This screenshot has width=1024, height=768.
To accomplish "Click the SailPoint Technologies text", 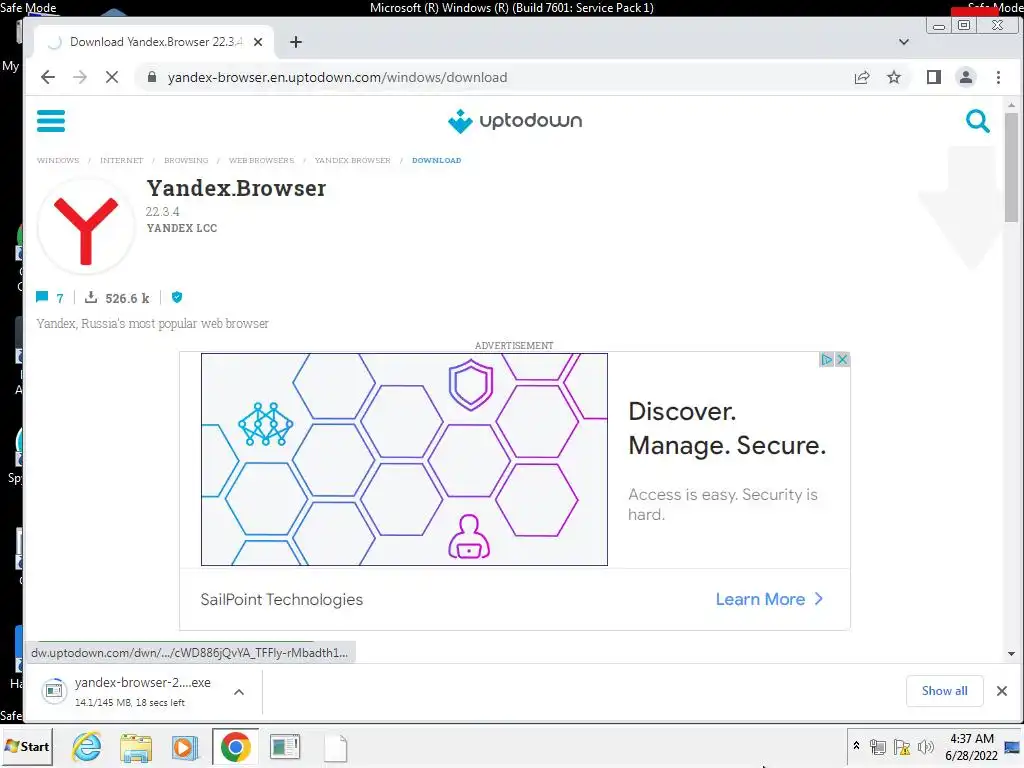I will tap(281, 600).
